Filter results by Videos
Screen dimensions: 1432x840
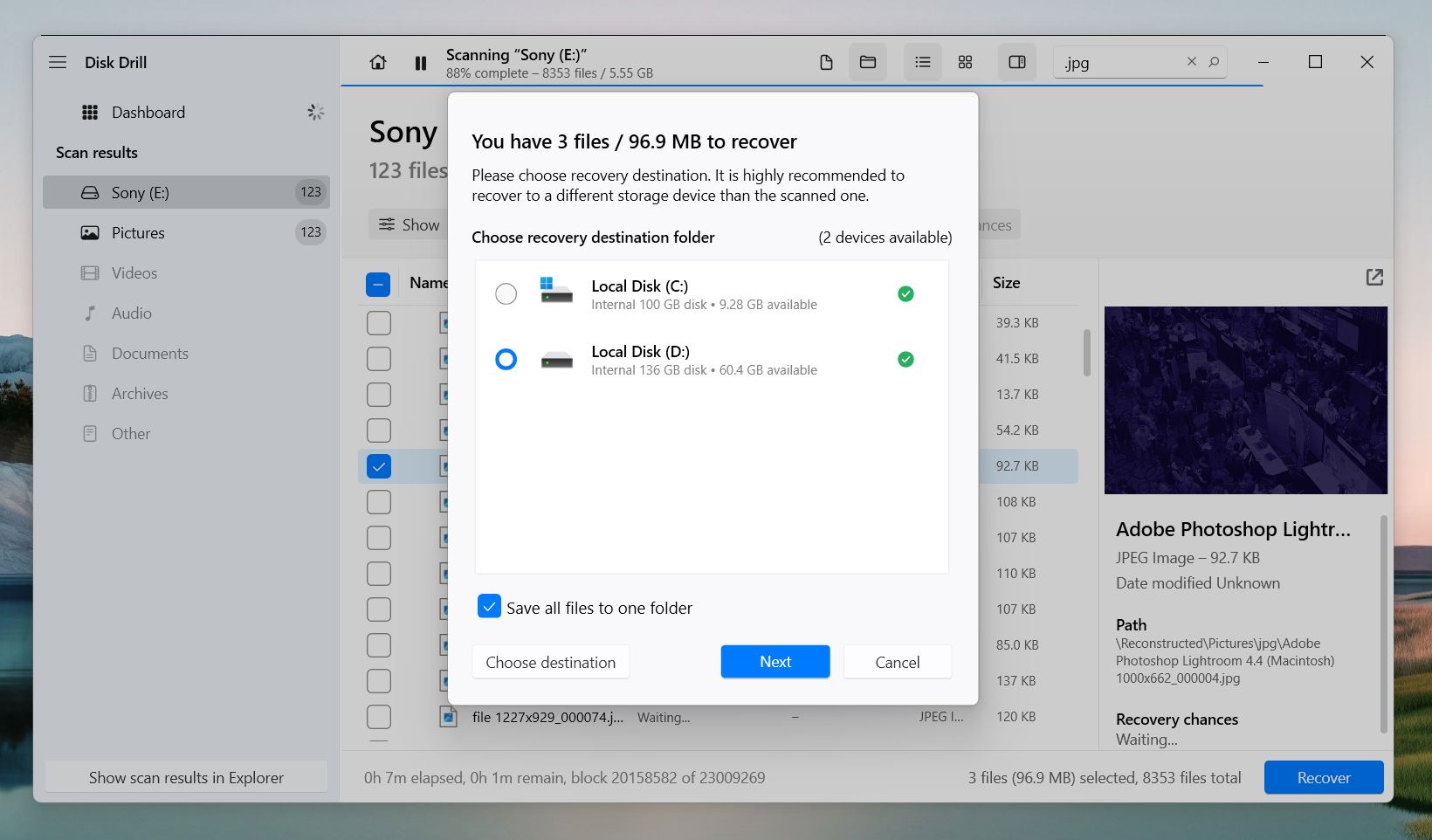tap(186, 272)
